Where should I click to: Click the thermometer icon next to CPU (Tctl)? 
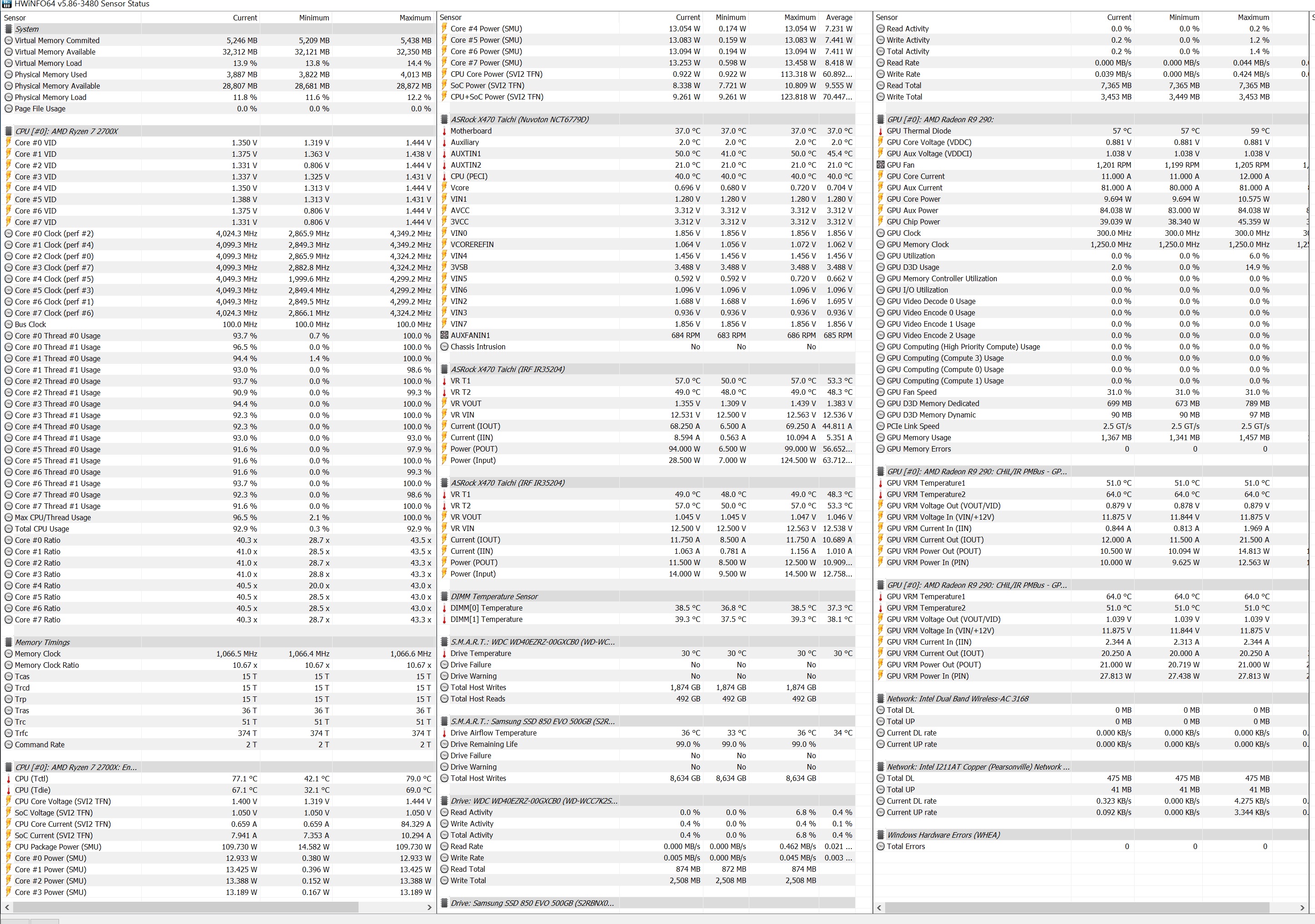point(9,779)
